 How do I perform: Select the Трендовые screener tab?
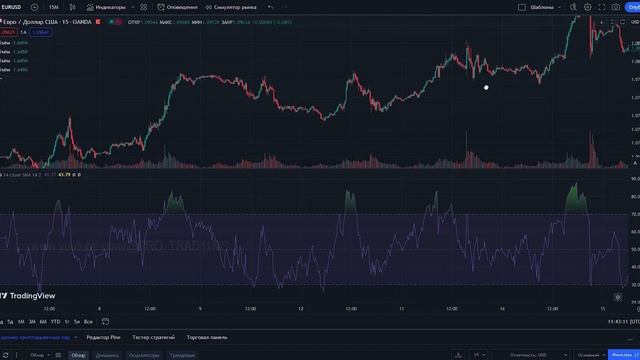pyautogui.click(x=182, y=356)
